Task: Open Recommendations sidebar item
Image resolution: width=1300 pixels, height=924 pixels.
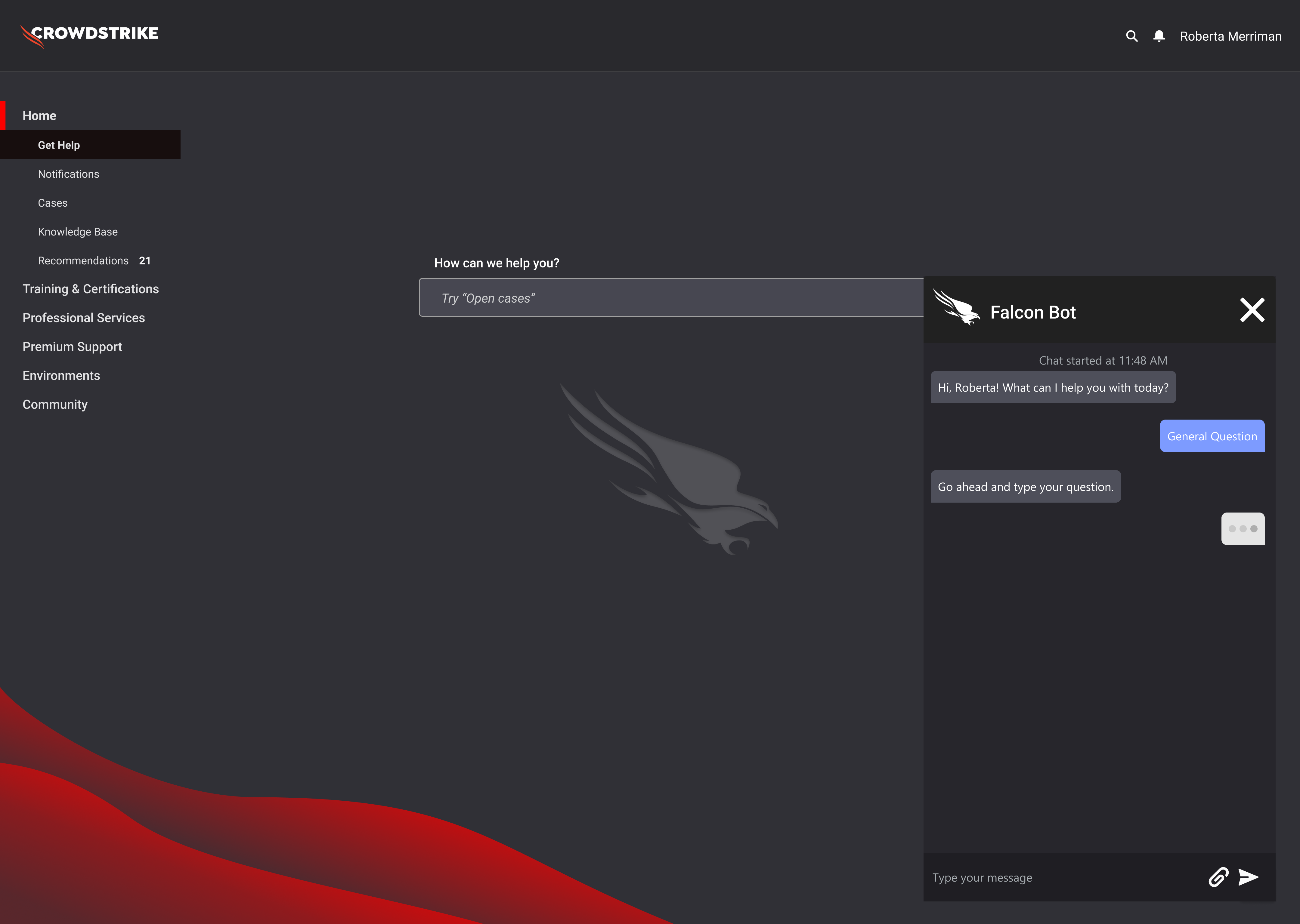Action: pos(83,260)
